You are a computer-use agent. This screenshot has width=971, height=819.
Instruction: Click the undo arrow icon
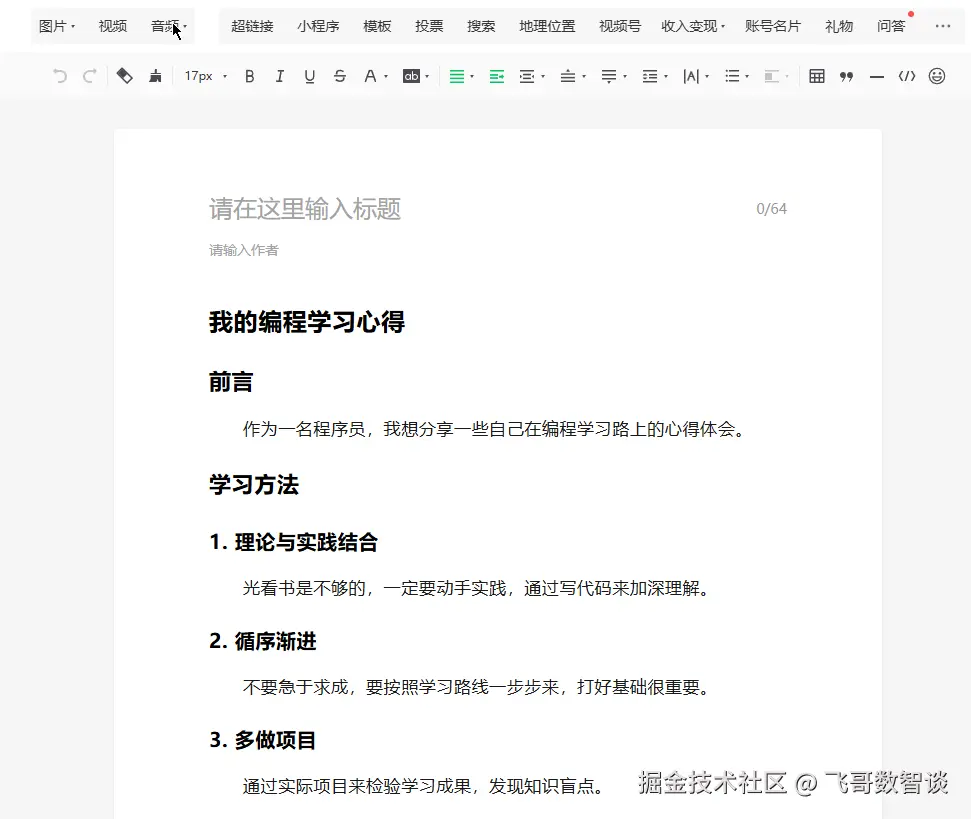coord(60,76)
